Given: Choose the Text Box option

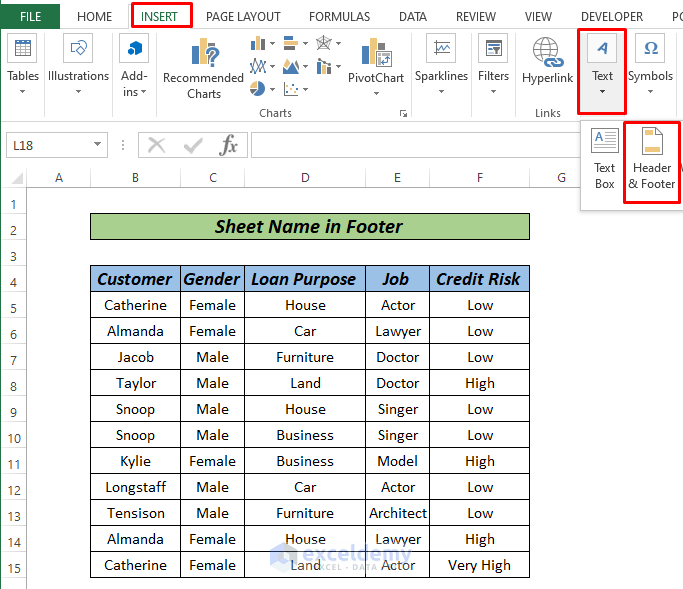Looking at the screenshot, I should [x=605, y=159].
